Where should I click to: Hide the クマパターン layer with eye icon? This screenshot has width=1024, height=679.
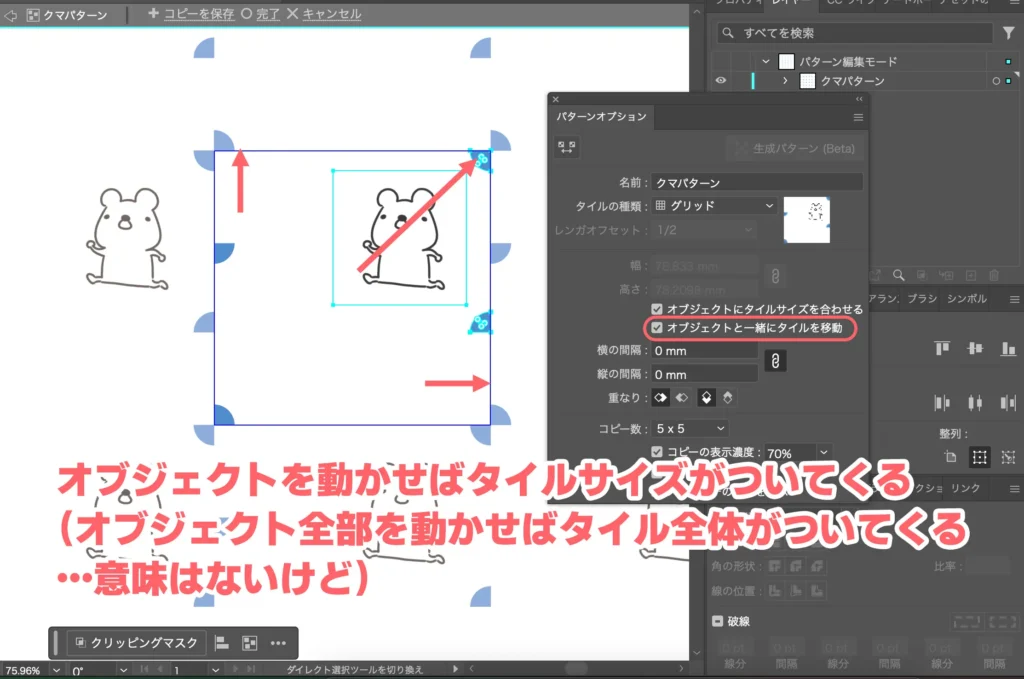720,81
